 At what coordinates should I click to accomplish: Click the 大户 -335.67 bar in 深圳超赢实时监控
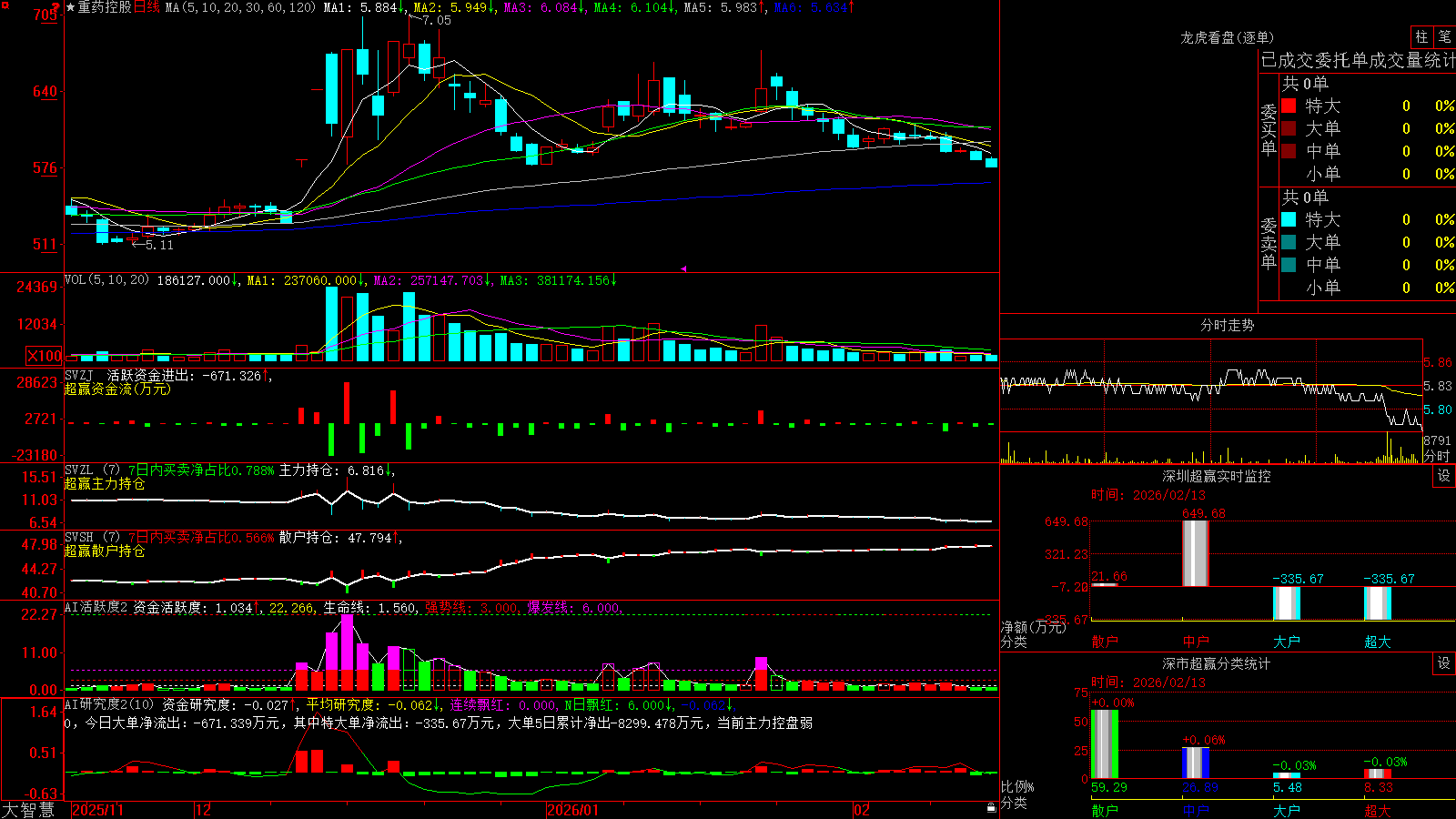[x=1286, y=603]
